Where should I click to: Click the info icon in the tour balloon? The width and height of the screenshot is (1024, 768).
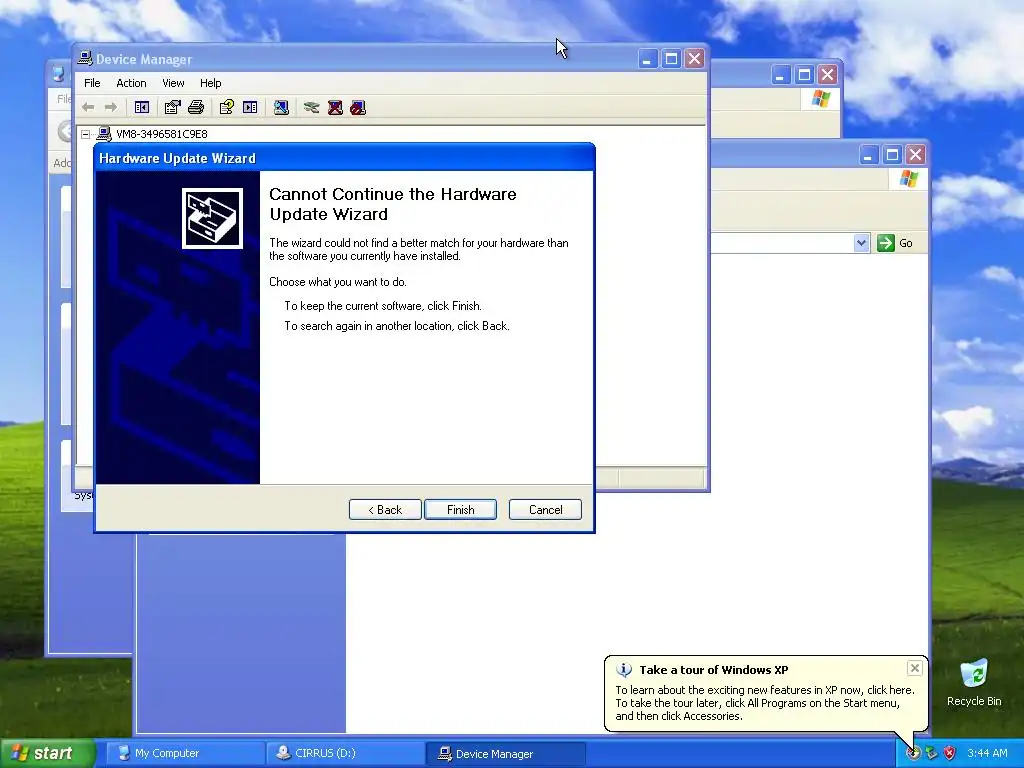point(624,670)
